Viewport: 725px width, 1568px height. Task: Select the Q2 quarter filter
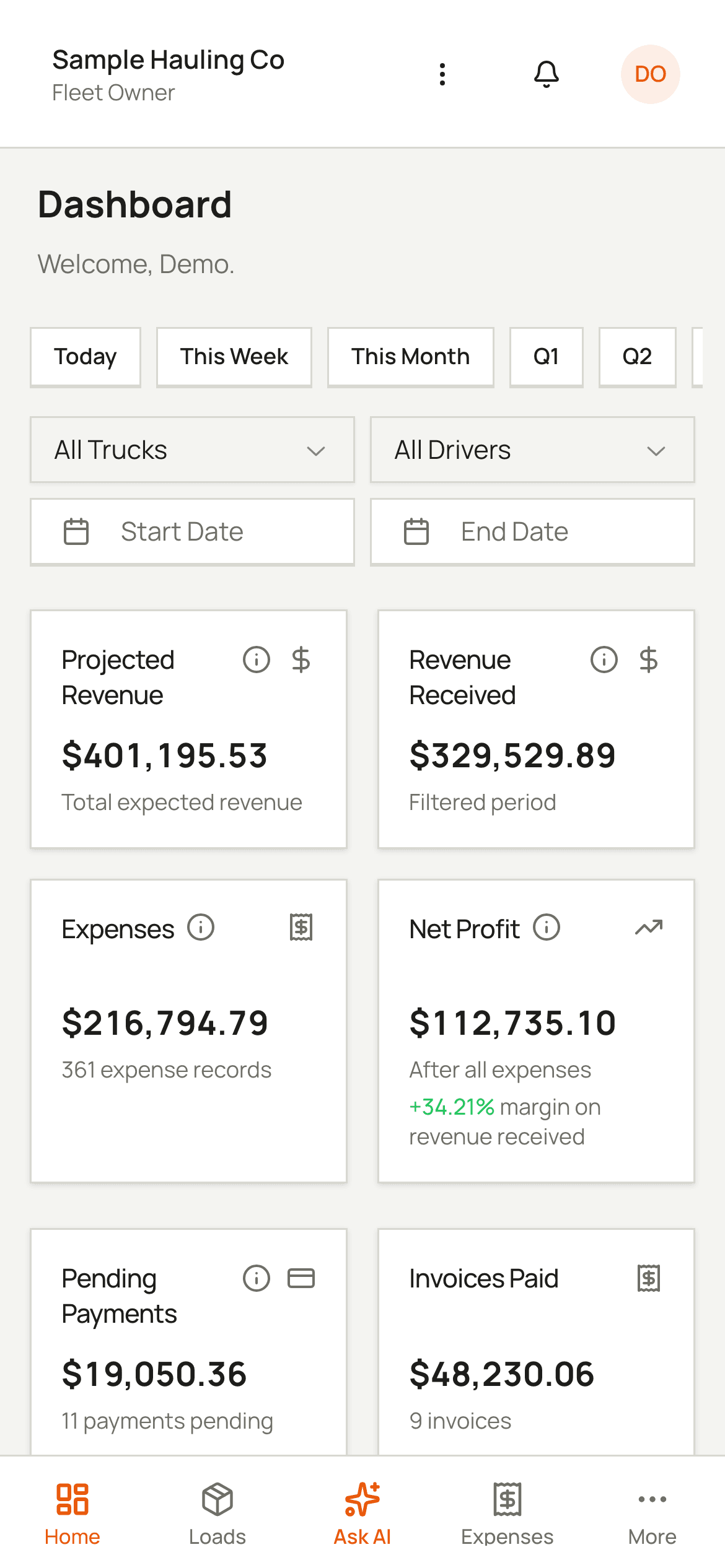[x=638, y=357]
